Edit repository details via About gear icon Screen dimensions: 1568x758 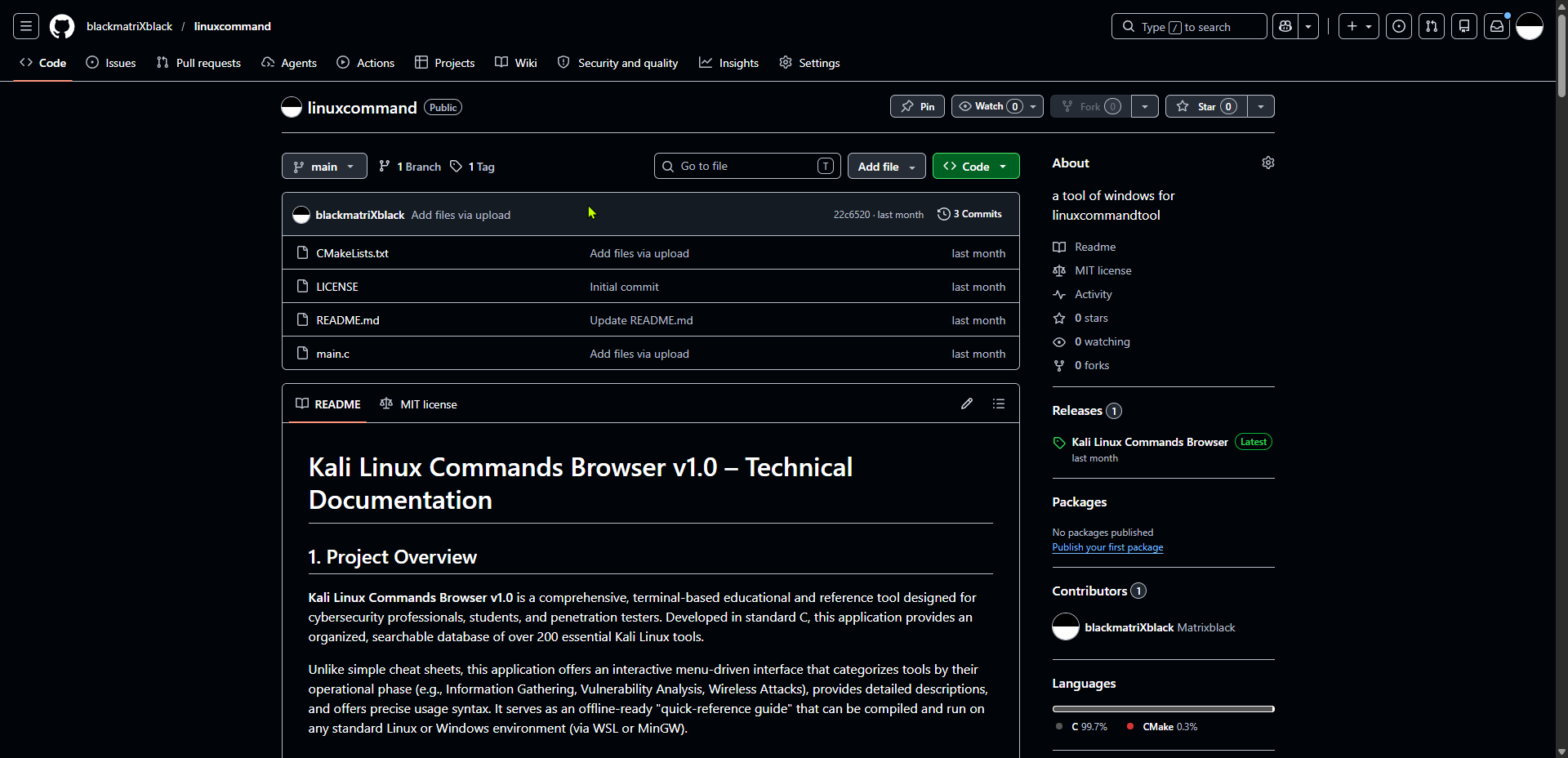1268,163
